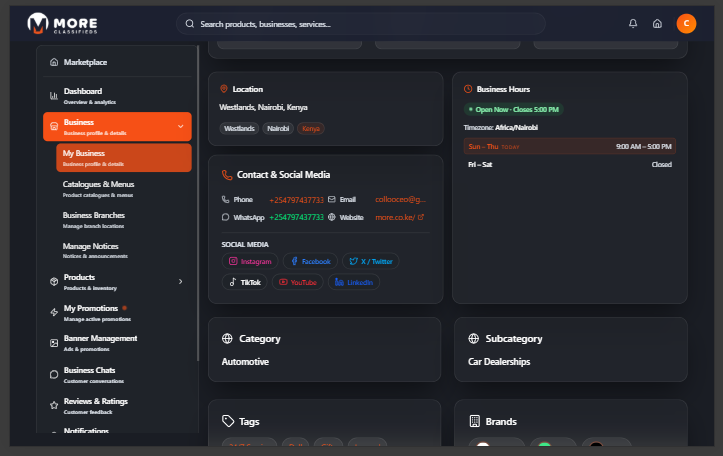
Task: Open the user avatar menu
Action: pos(686,24)
